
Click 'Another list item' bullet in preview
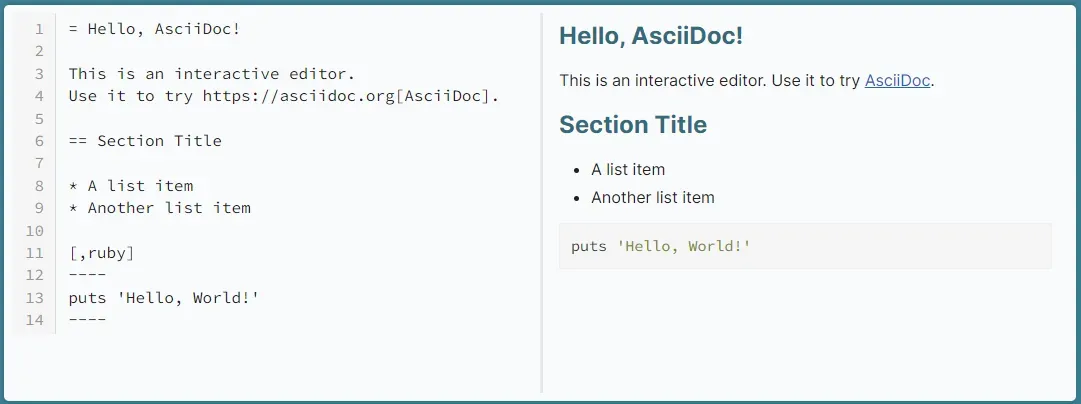point(653,197)
